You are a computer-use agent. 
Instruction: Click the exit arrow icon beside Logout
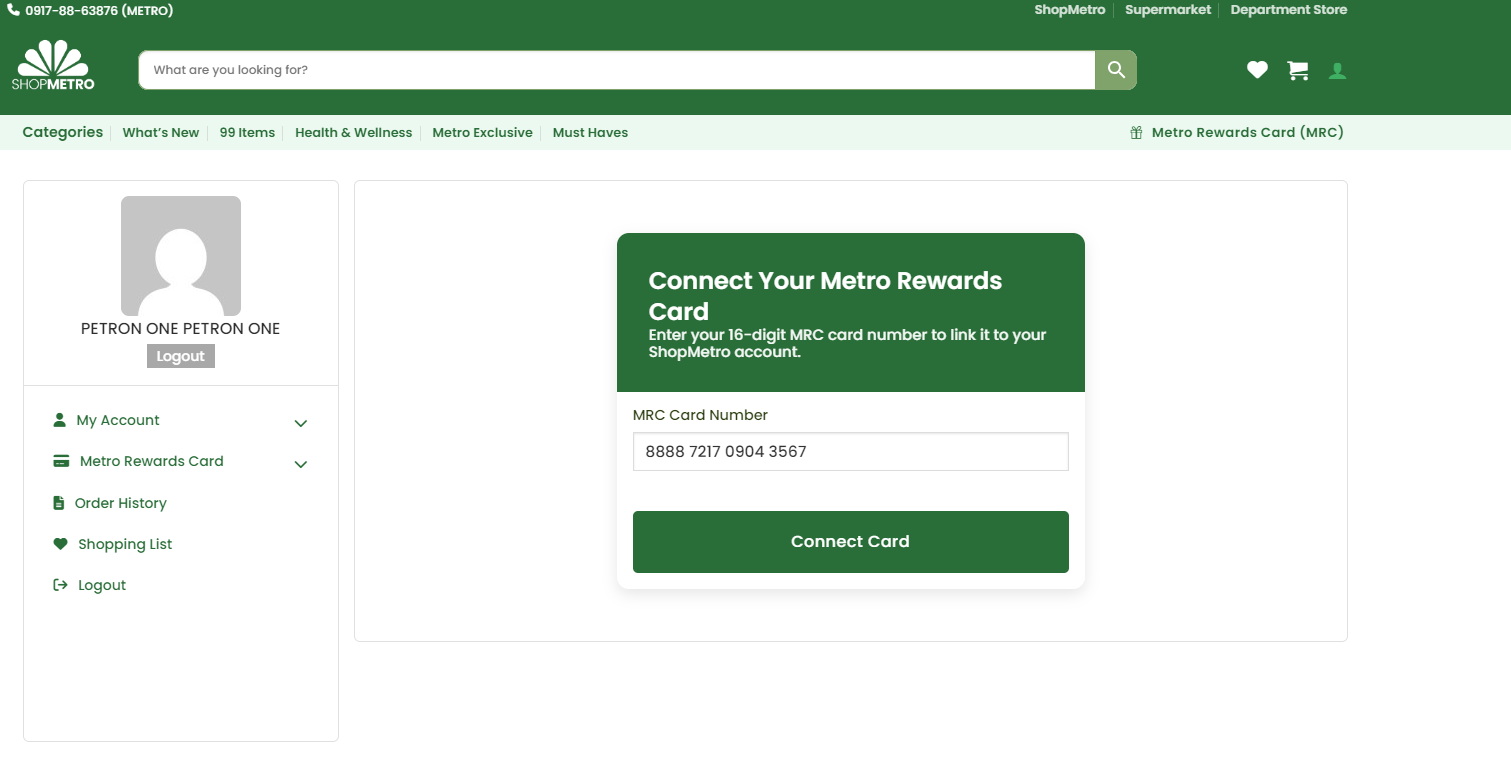60,585
